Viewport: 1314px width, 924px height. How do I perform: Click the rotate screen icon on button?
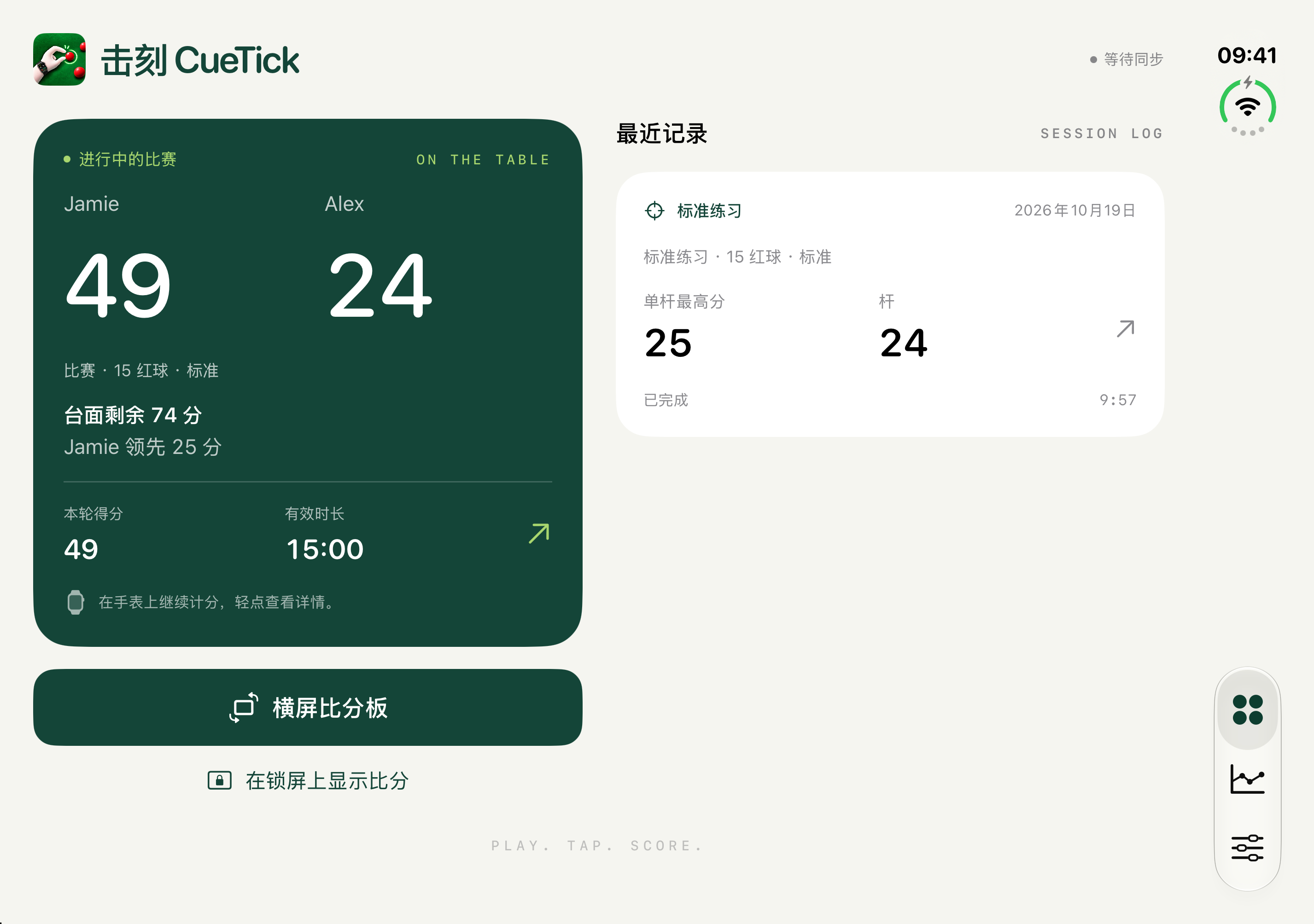tap(244, 708)
